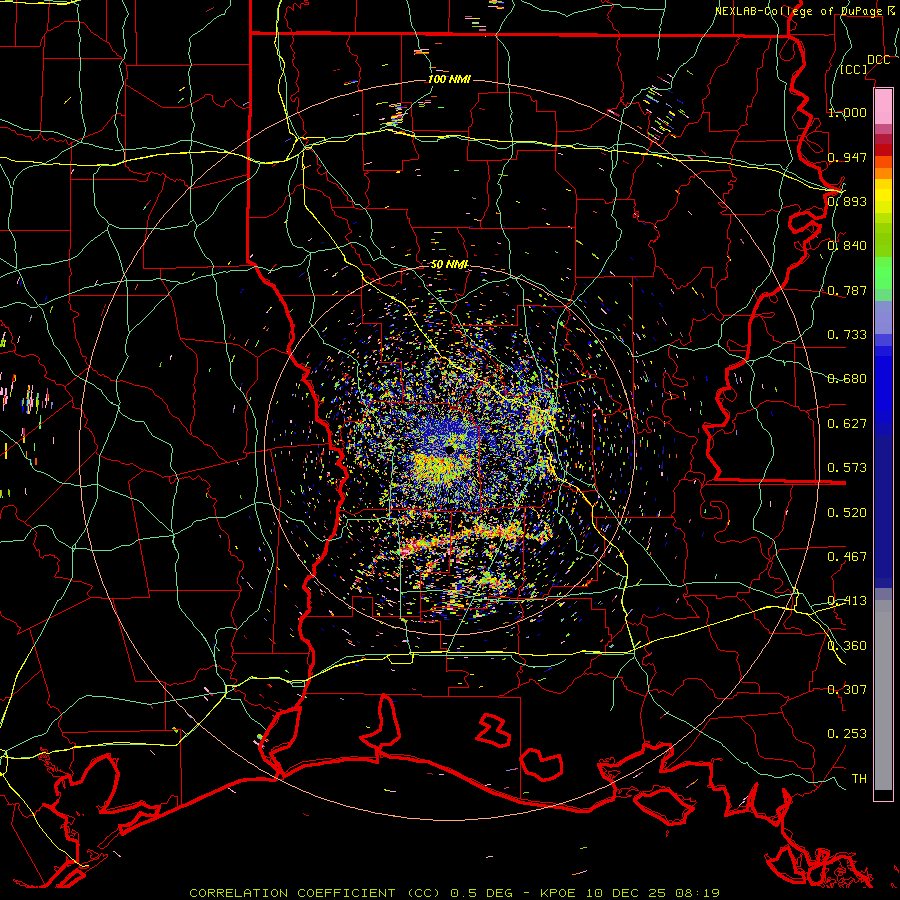Image resolution: width=900 pixels, height=900 pixels.
Task: Click the 0.893 scale value
Action: click(847, 201)
